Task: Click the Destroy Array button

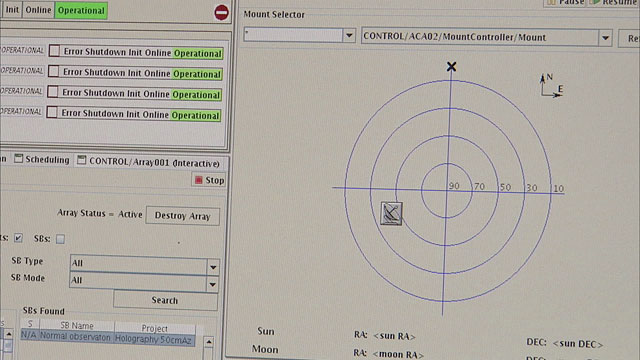Action: point(182,216)
